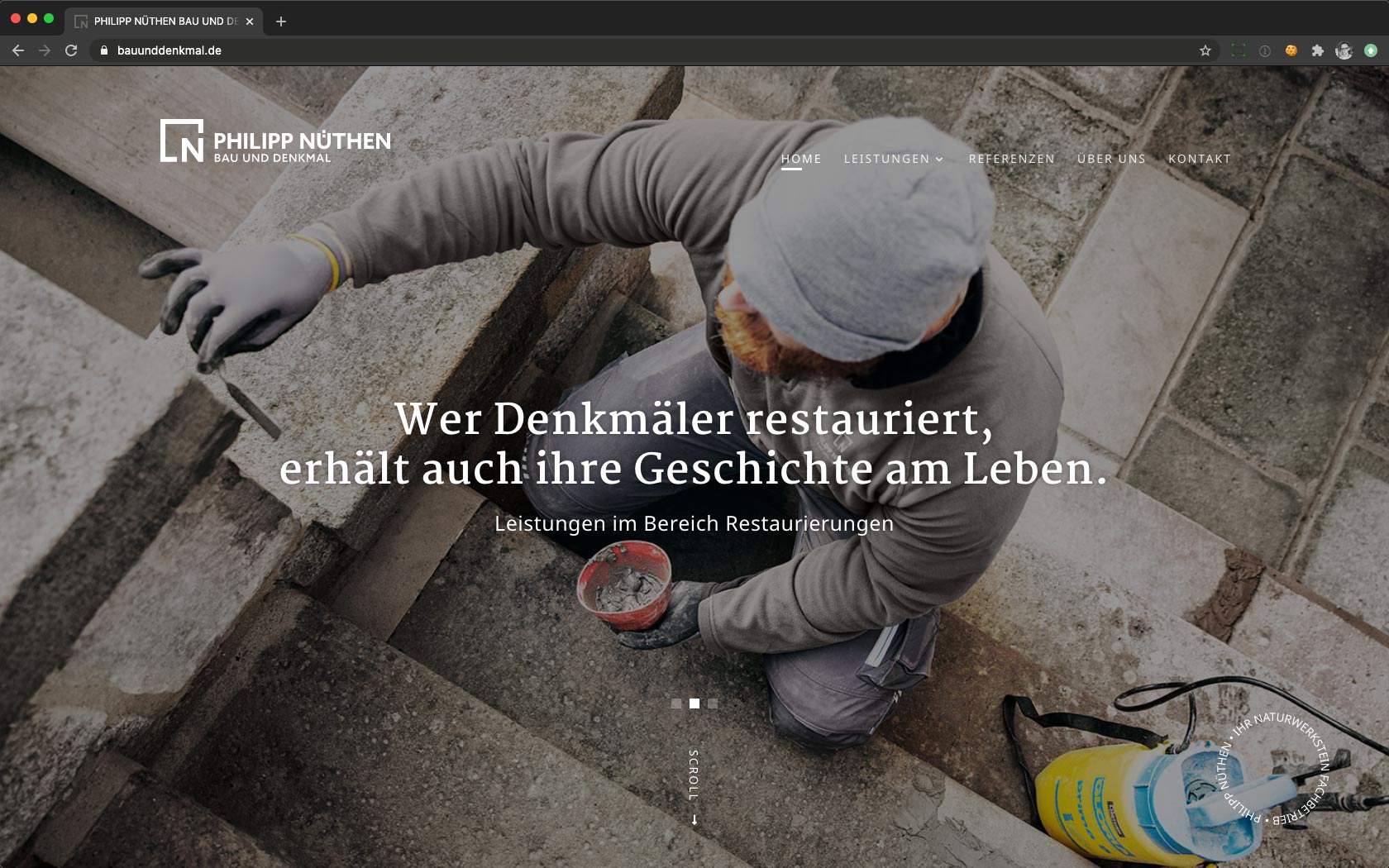Open the cookie extension icon

(x=1291, y=50)
